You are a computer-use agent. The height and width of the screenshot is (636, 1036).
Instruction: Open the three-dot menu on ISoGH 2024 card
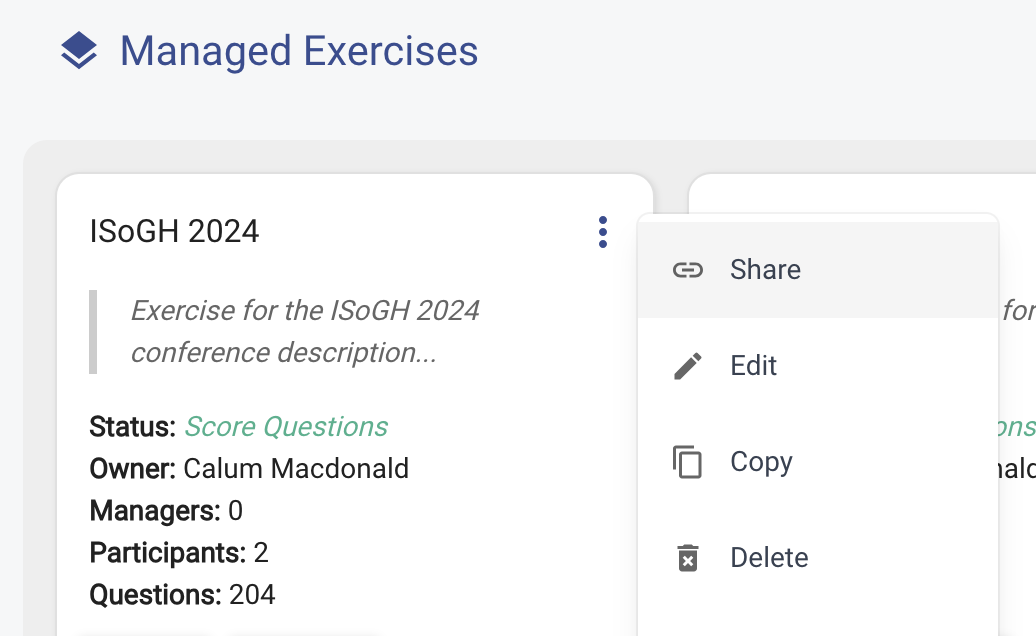tap(603, 232)
